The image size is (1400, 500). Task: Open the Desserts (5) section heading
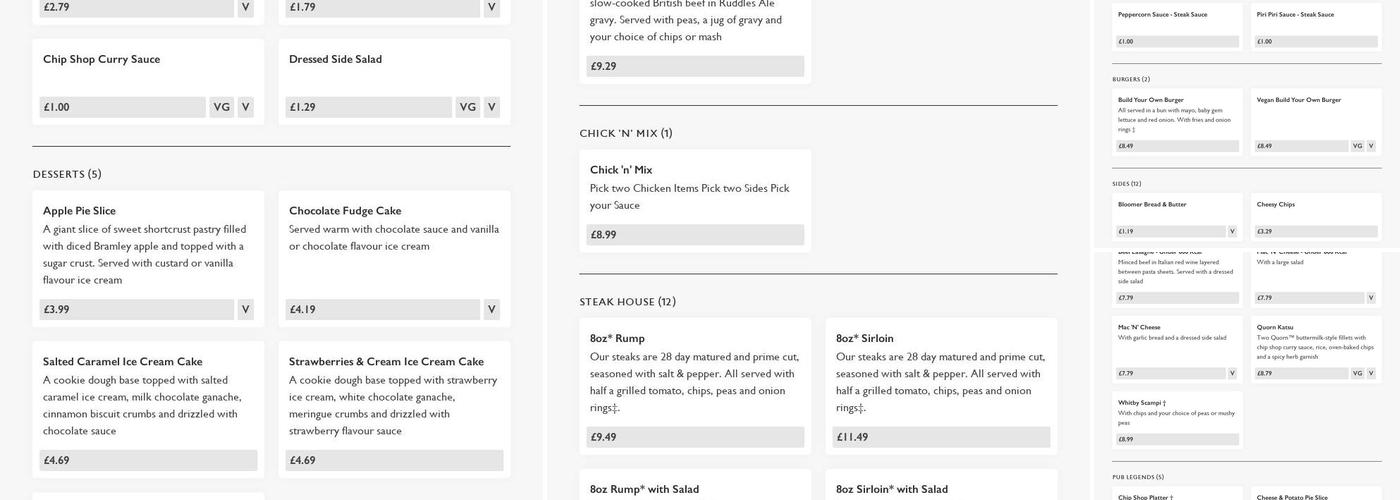coord(67,174)
